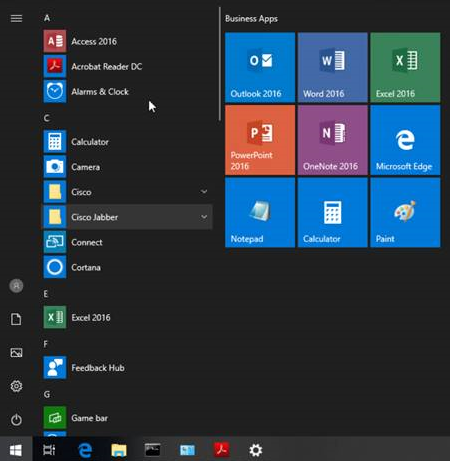Viewport: 450px width, 461px height.
Task: Expand the Cisco Jabber folder
Action: (127, 217)
